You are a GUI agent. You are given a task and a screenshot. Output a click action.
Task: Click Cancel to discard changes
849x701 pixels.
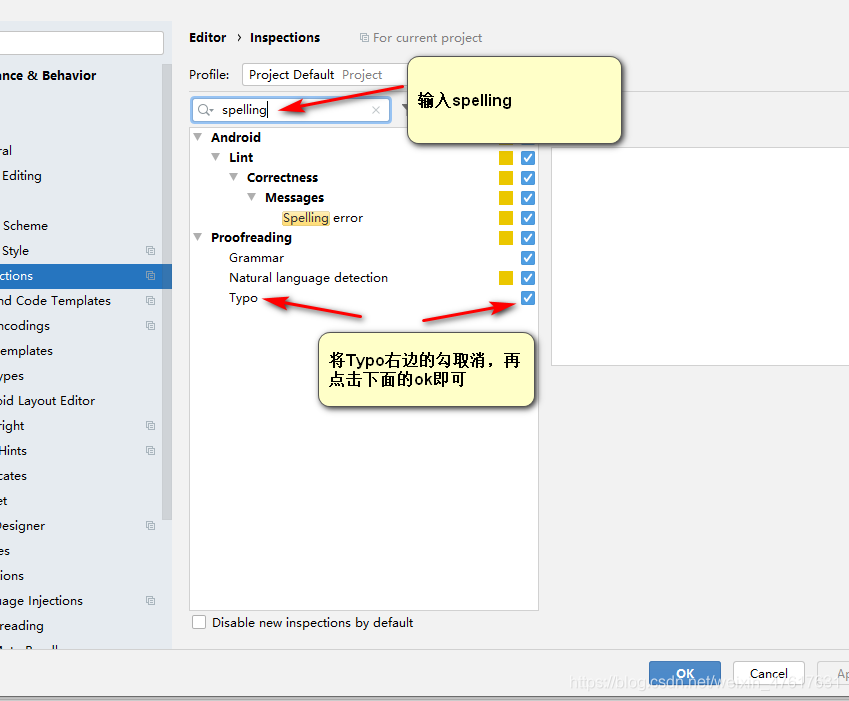point(768,673)
